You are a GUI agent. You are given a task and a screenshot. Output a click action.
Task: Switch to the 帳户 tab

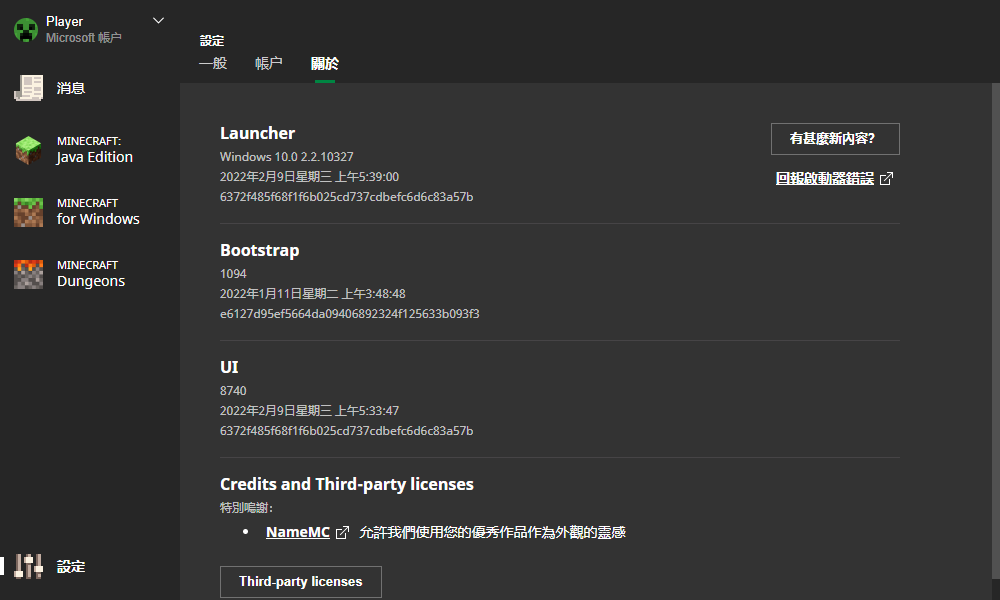point(268,63)
